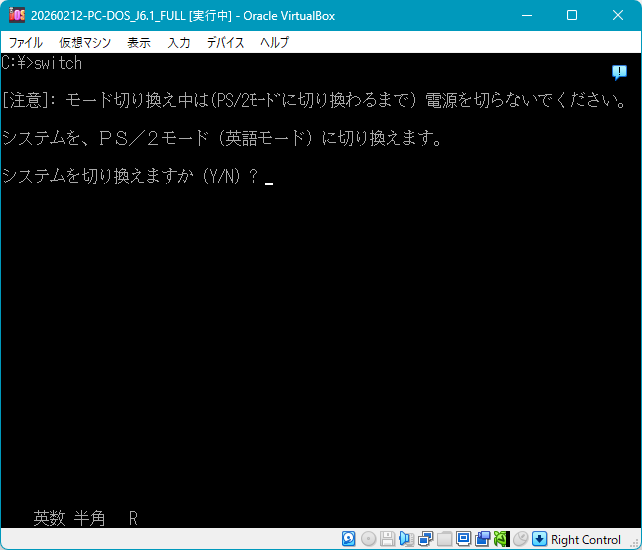Image resolution: width=642 pixels, height=550 pixels.
Task: Open the デバイス menu
Action: 225,43
